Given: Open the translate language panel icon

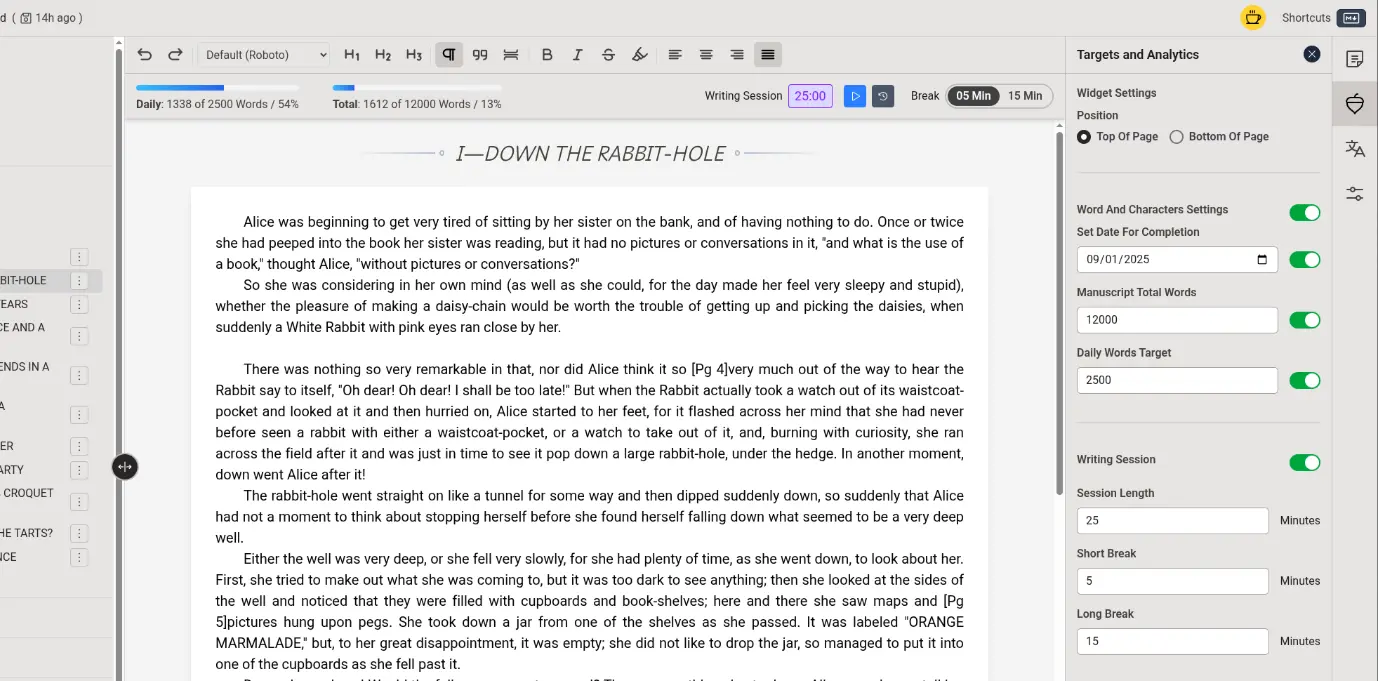Looking at the screenshot, I should pyautogui.click(x=1354, y=149).
